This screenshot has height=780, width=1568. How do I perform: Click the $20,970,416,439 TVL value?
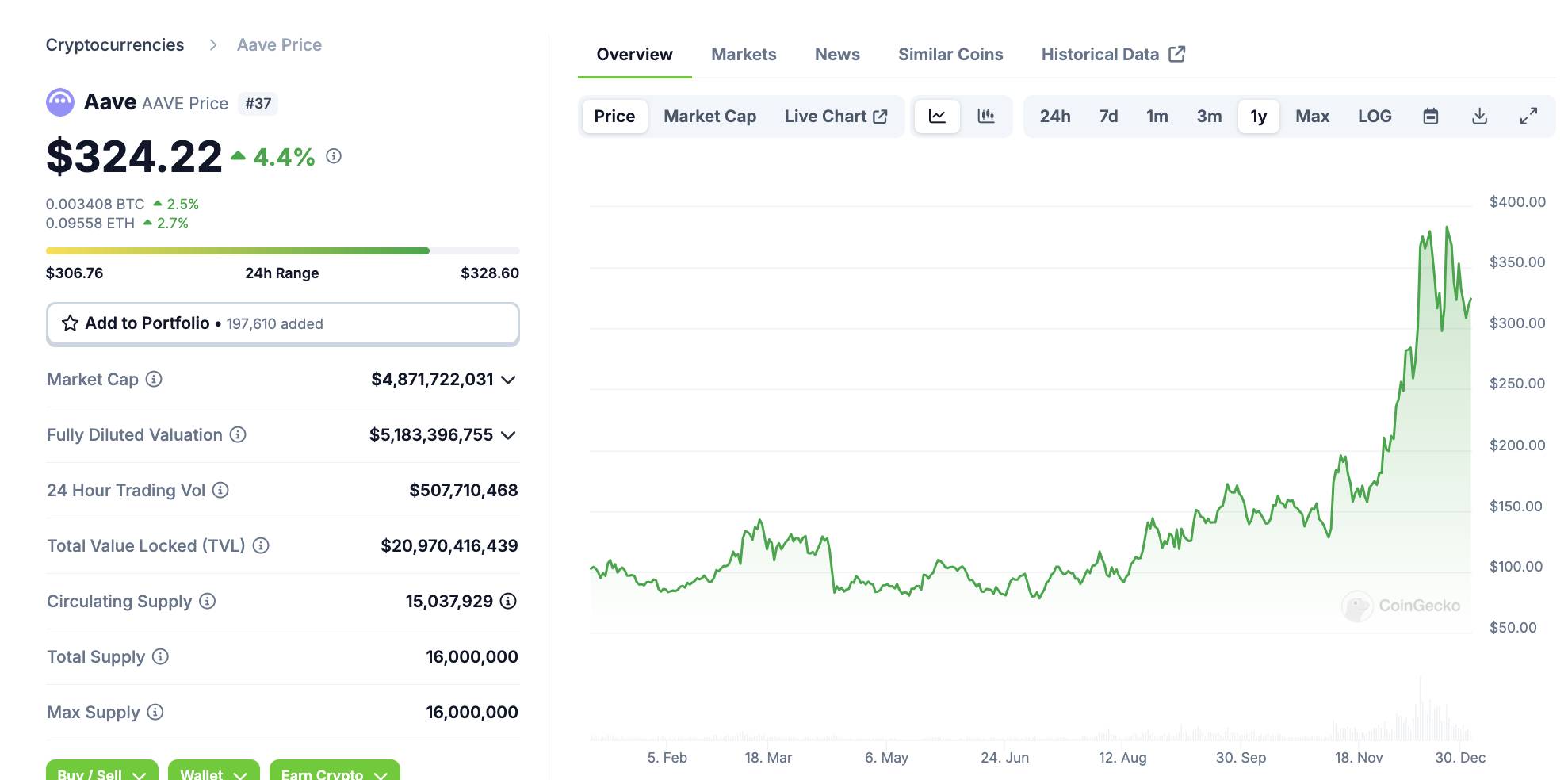pyautogui.click(x=449, y=546)
